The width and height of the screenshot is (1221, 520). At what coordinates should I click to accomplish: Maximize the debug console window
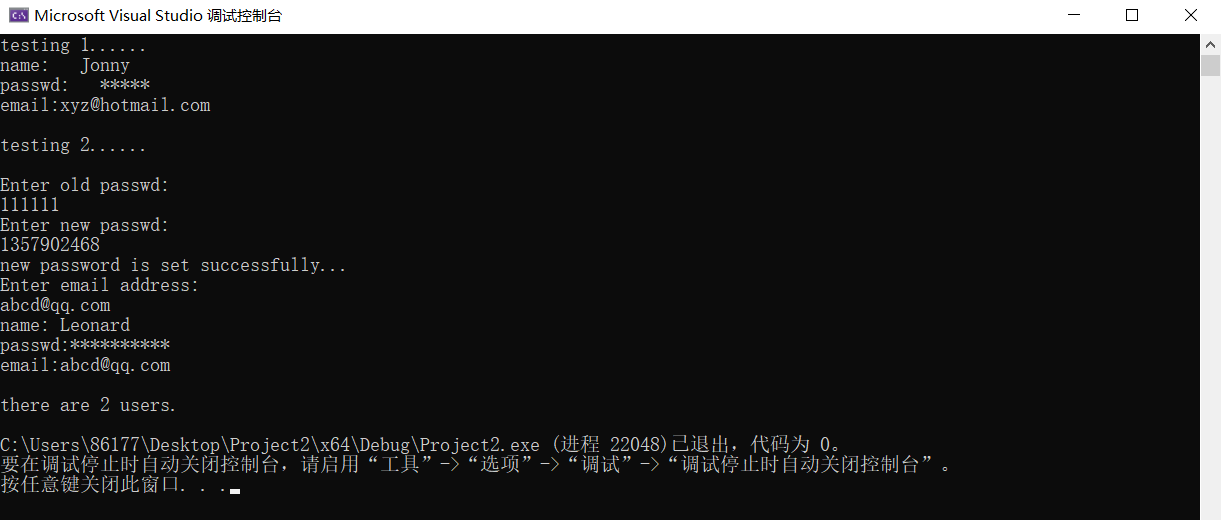point(1132,15)
